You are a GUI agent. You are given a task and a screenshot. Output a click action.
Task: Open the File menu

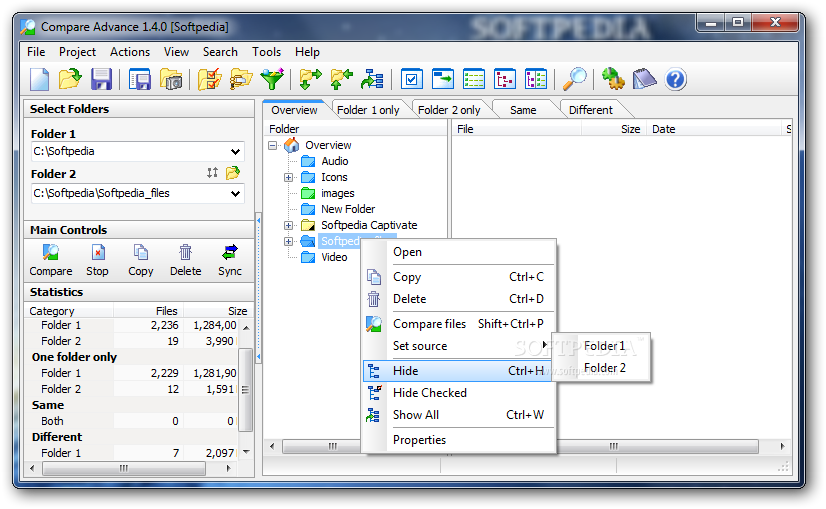[36, 52]
